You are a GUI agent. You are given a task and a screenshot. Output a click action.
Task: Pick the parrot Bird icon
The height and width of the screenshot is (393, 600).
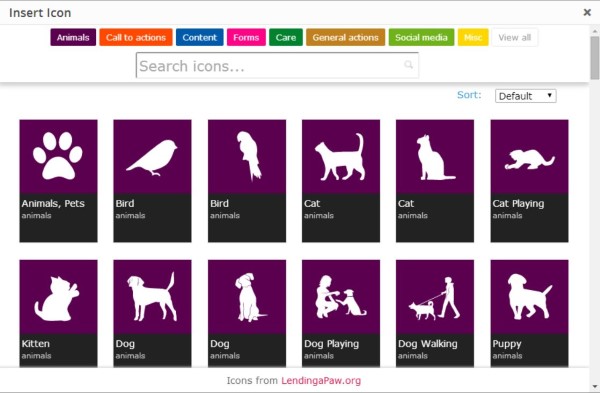(247, 181)
